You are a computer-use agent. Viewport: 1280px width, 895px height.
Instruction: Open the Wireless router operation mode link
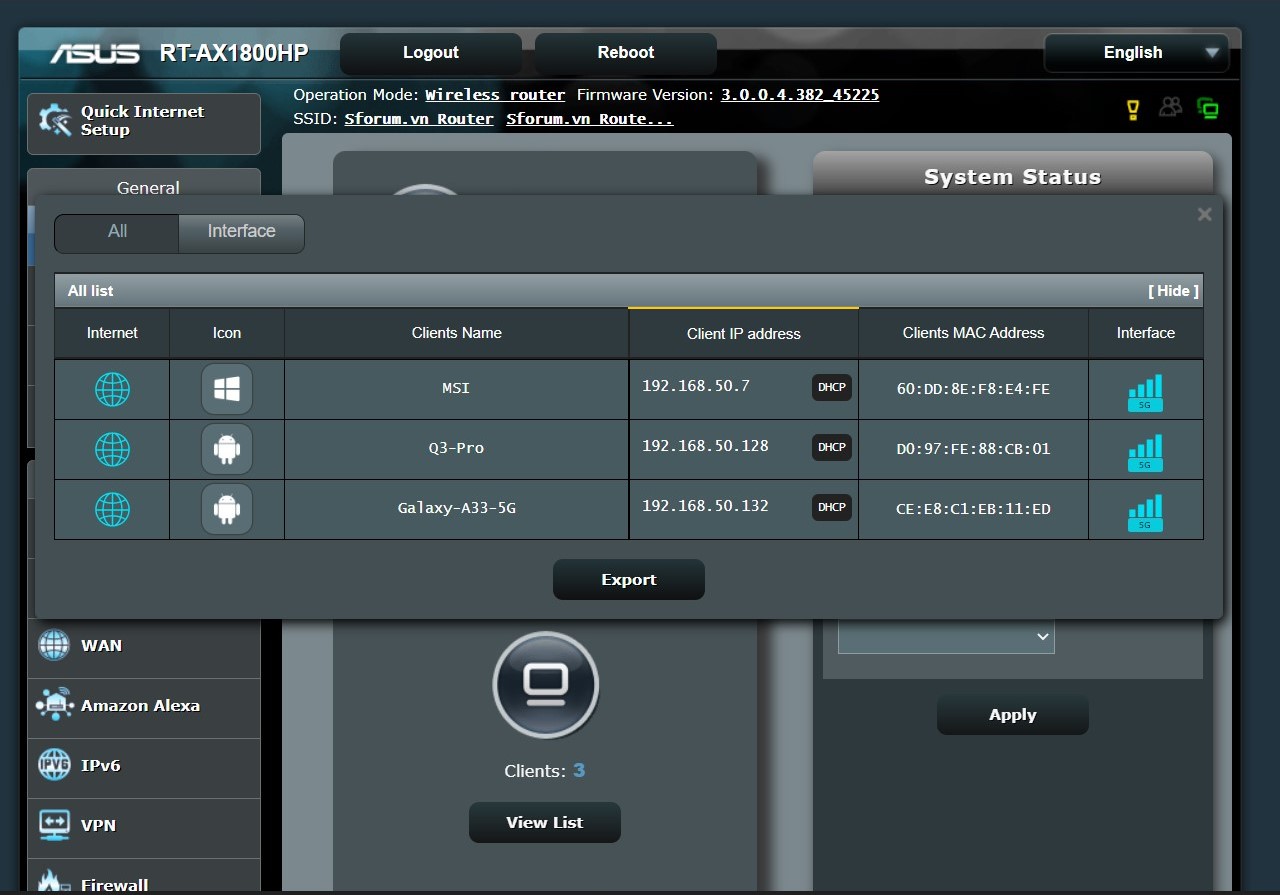[495, 95]
